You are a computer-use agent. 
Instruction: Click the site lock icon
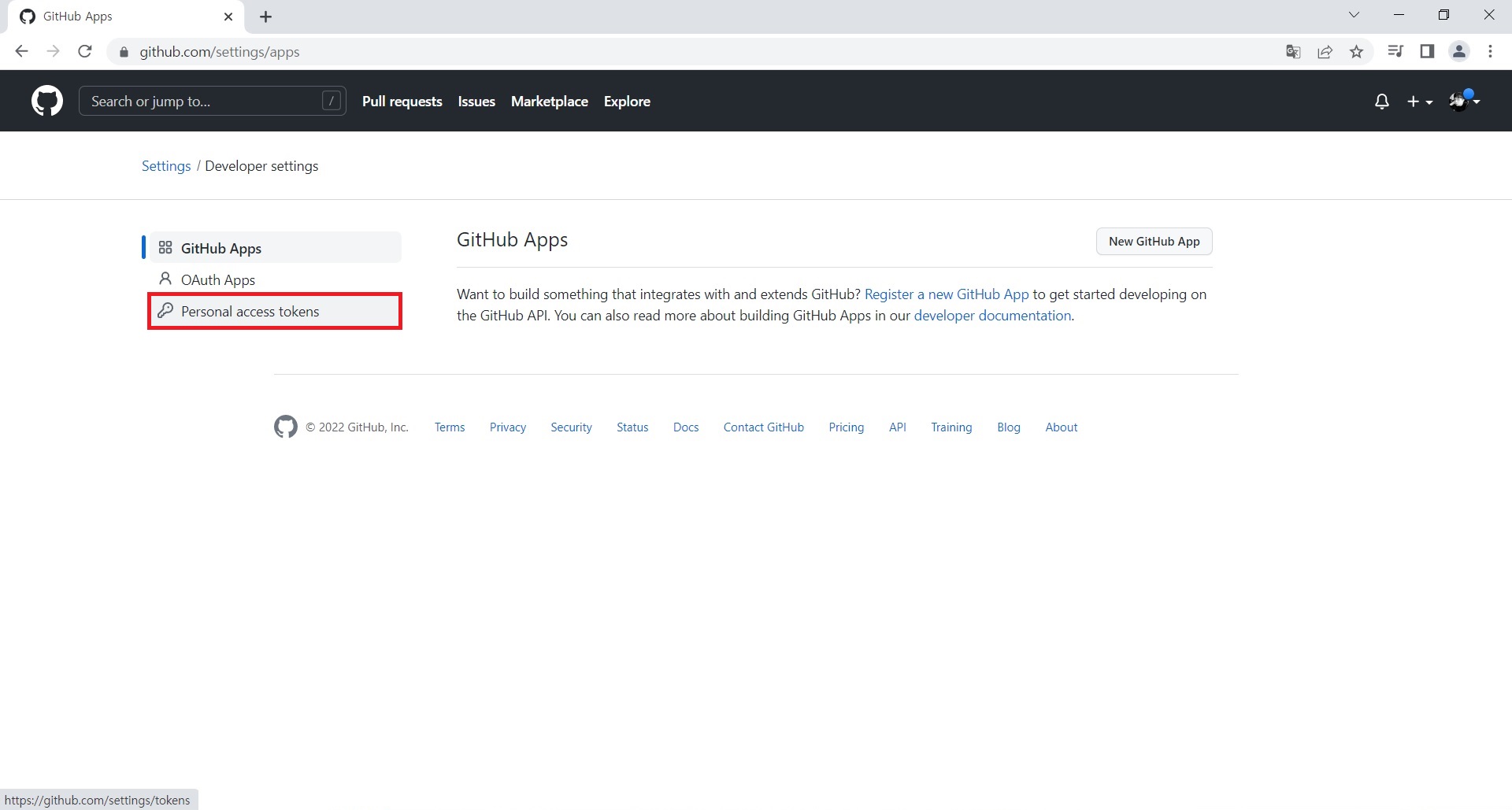click(123, 52)
